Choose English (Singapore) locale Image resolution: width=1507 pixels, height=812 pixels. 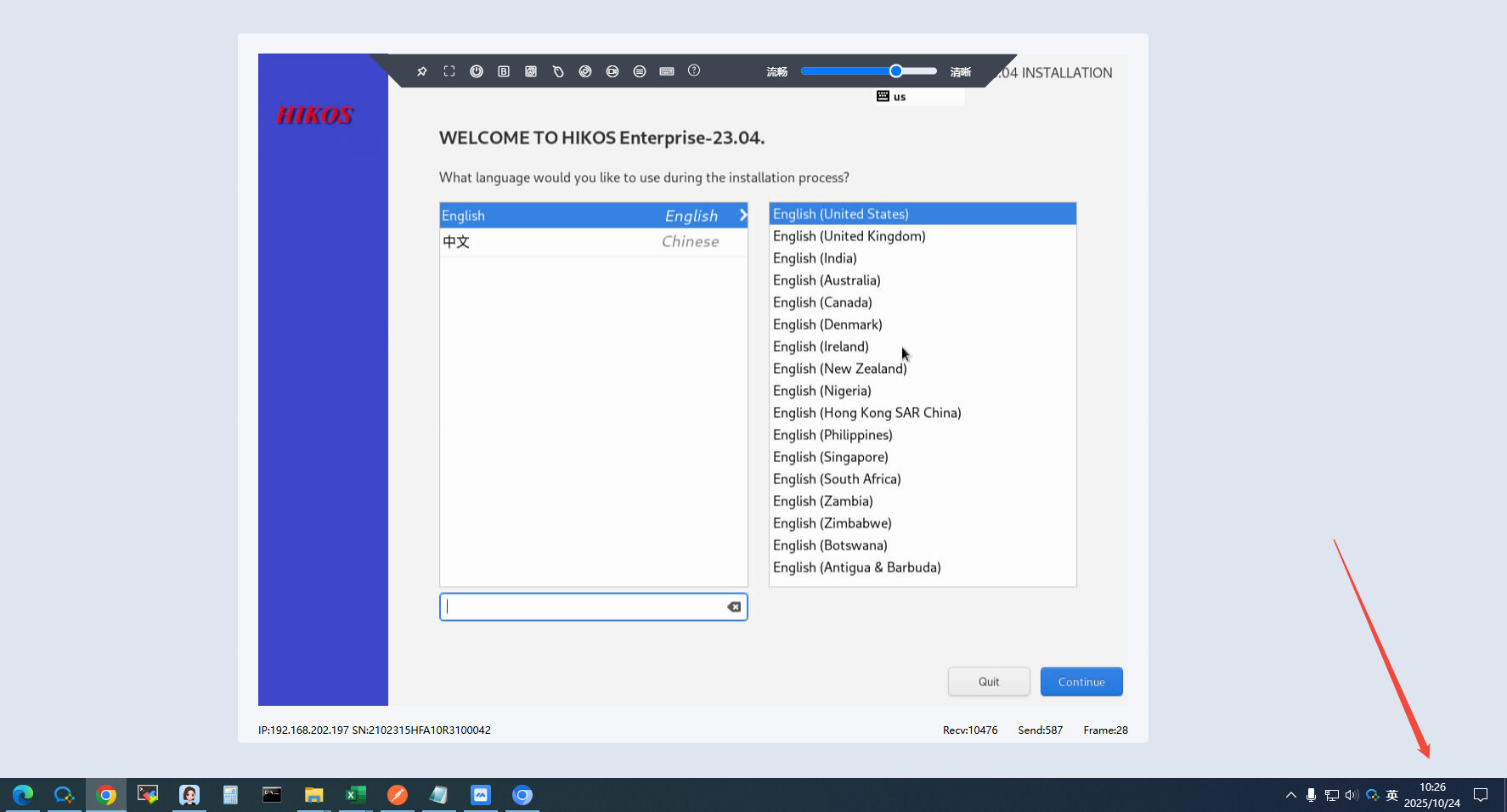[830, 457]
